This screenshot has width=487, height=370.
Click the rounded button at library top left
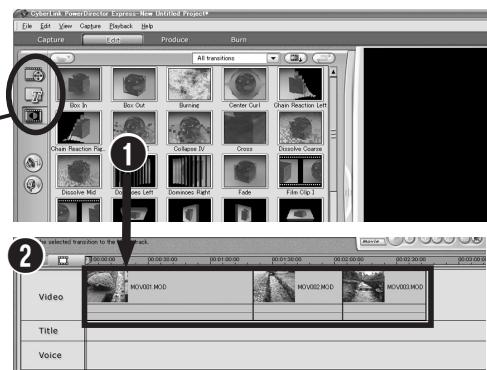(x=62, y=58)
